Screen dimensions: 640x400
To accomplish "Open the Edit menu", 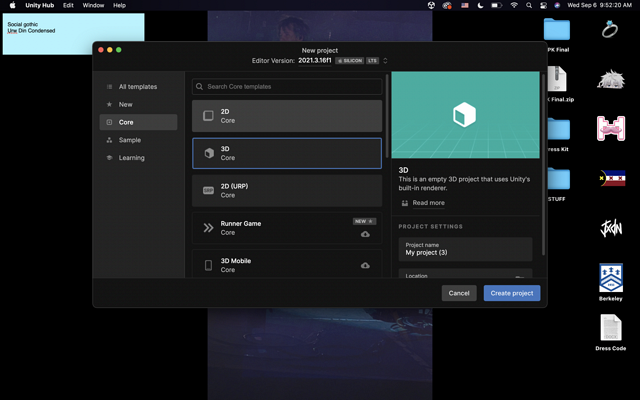I will tap(68, 5).
